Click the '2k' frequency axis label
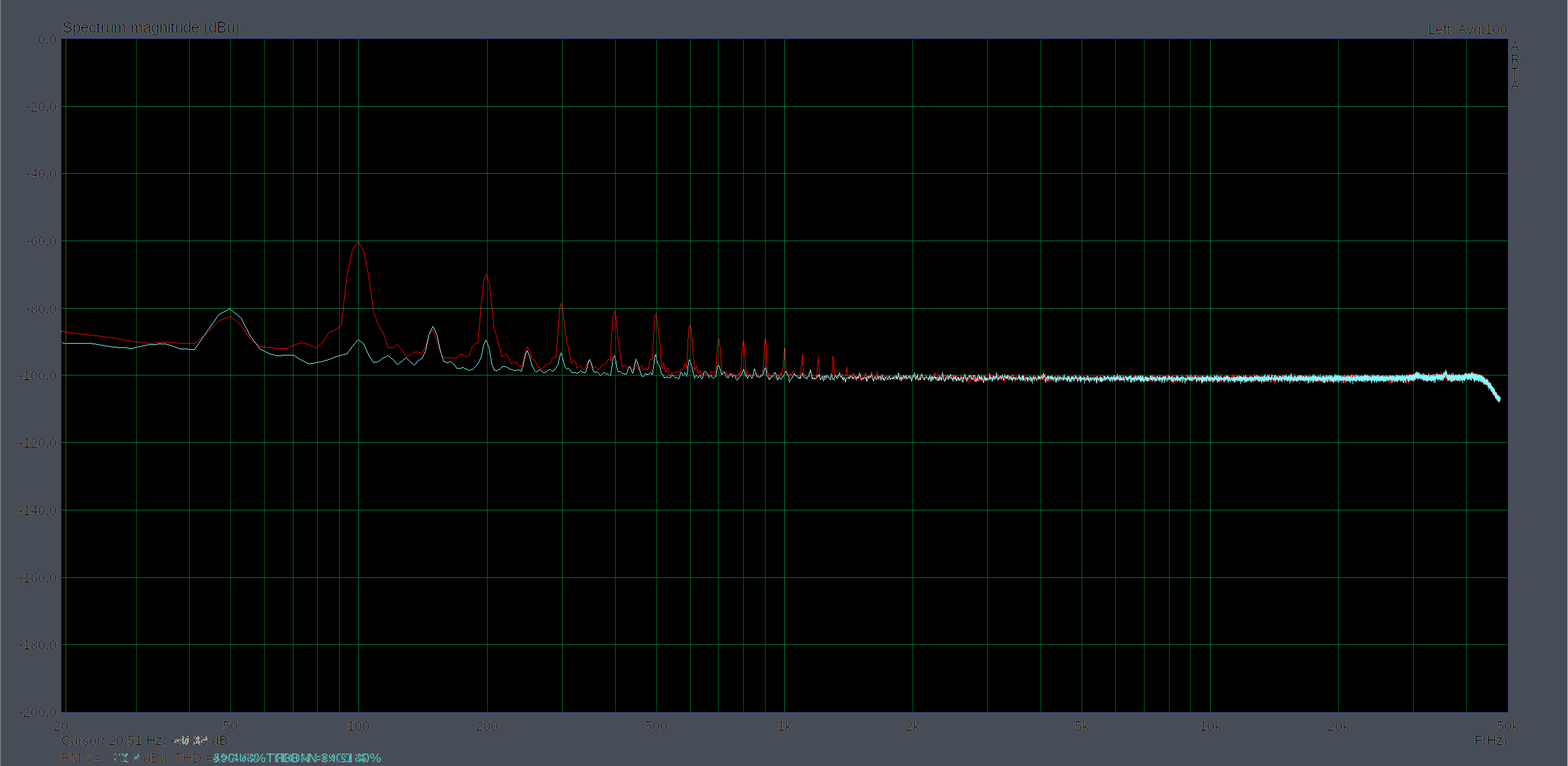This screenshot has height=766, width=1568. (x=912, y=726)
